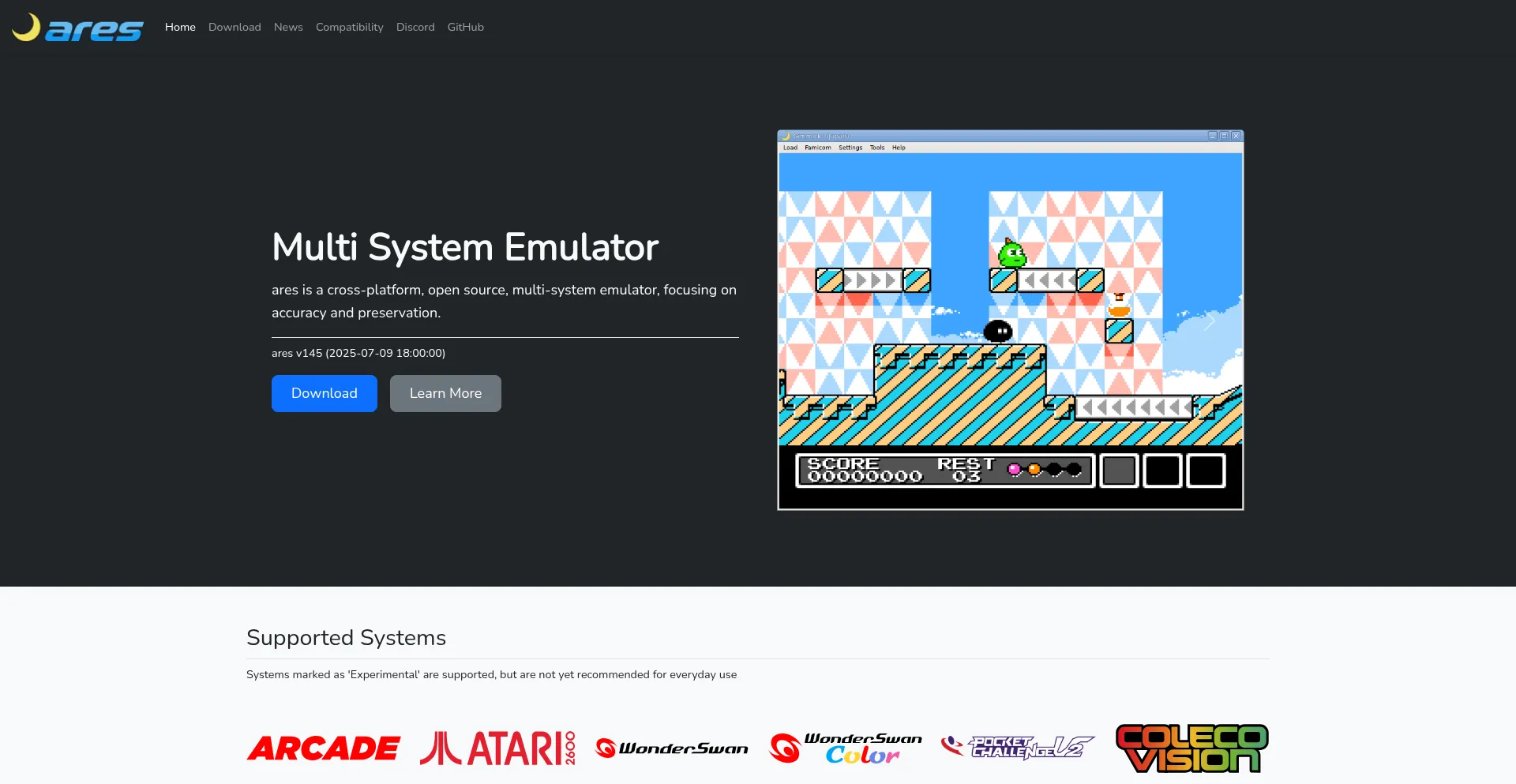Go to the News page
The image size is (1516, 784).
pyautogui.click(x=288, y=27)
